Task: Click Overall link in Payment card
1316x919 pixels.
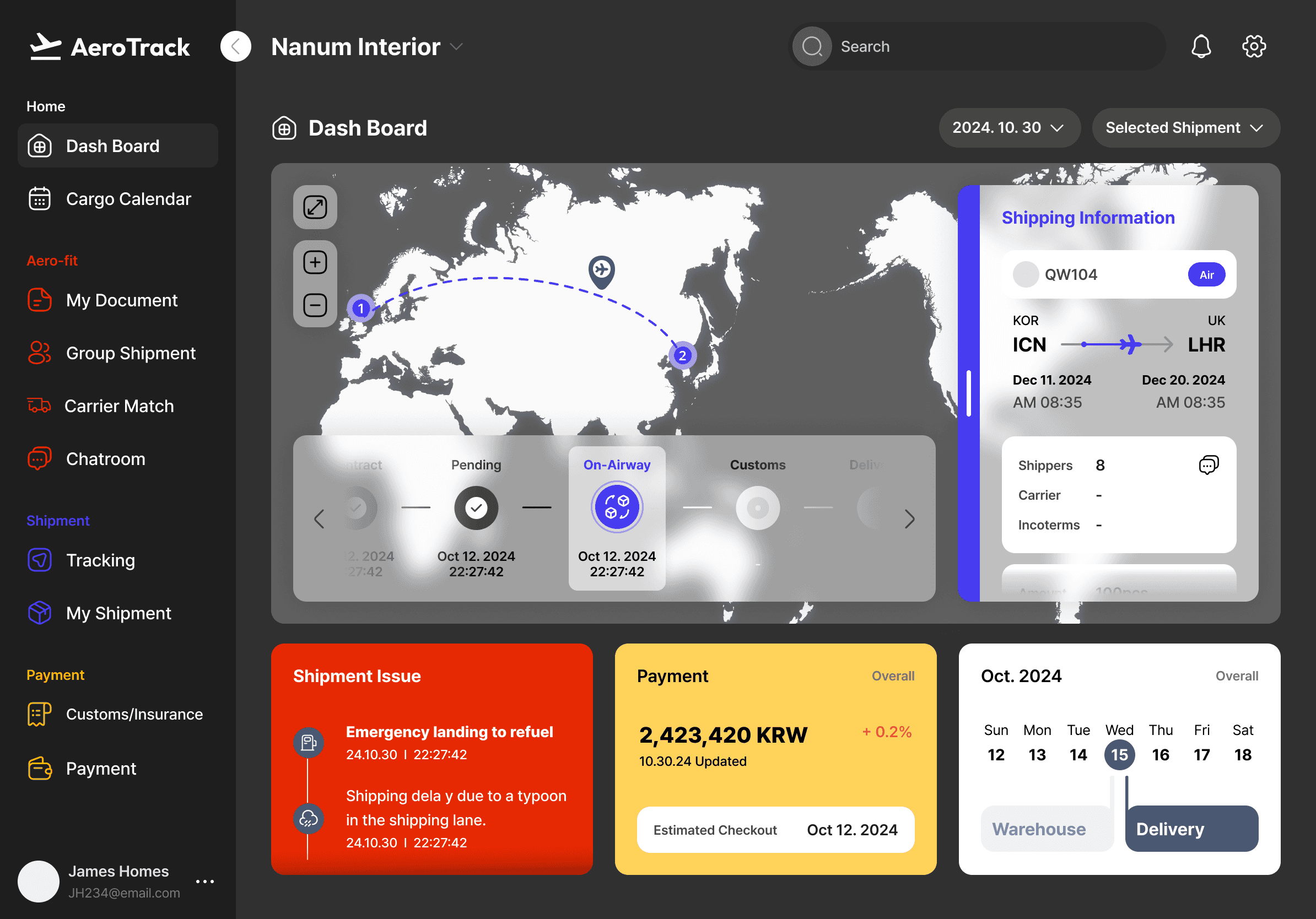Action: pos(892,676)
